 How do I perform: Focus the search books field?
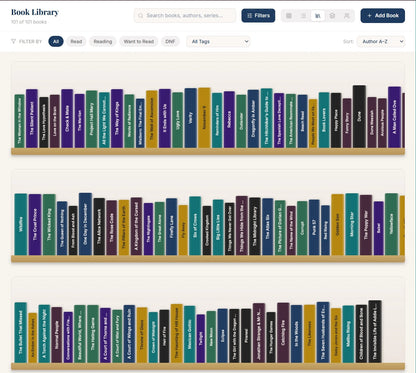pyautogui.click(x=185, y=16)
